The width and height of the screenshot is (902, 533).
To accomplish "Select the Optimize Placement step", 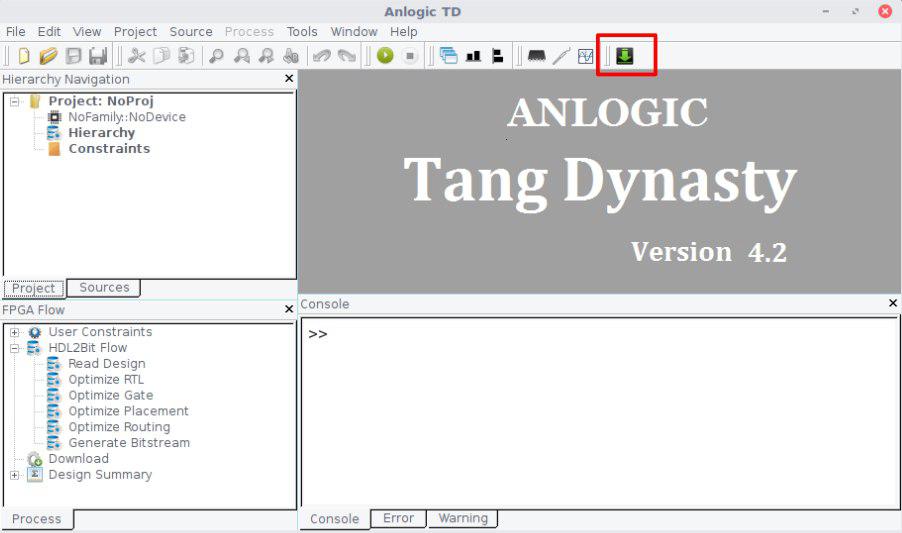I will (x=128, y=411).
